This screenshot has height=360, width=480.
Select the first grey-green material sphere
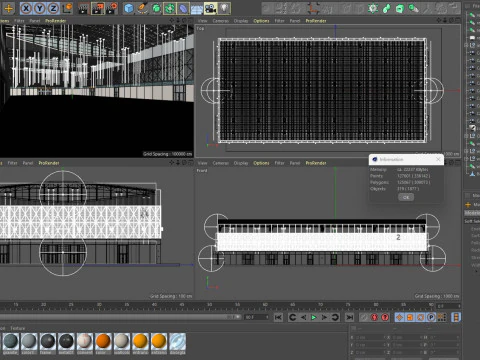(x=11, y=341)
